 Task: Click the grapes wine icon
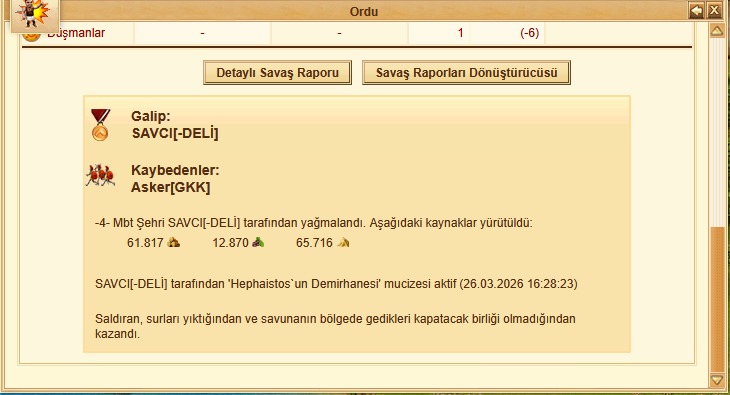click(258, 242)
